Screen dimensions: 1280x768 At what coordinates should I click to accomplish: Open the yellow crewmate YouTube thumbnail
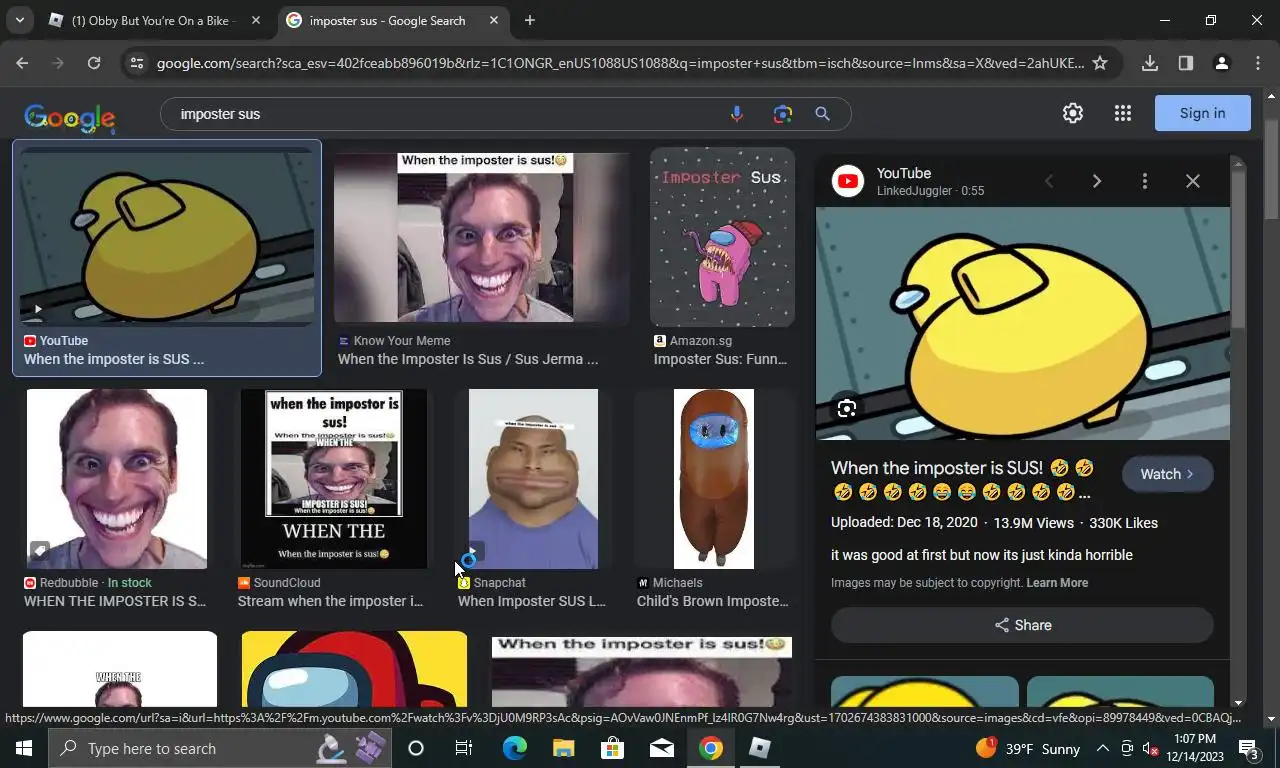(x=167, y=237)
